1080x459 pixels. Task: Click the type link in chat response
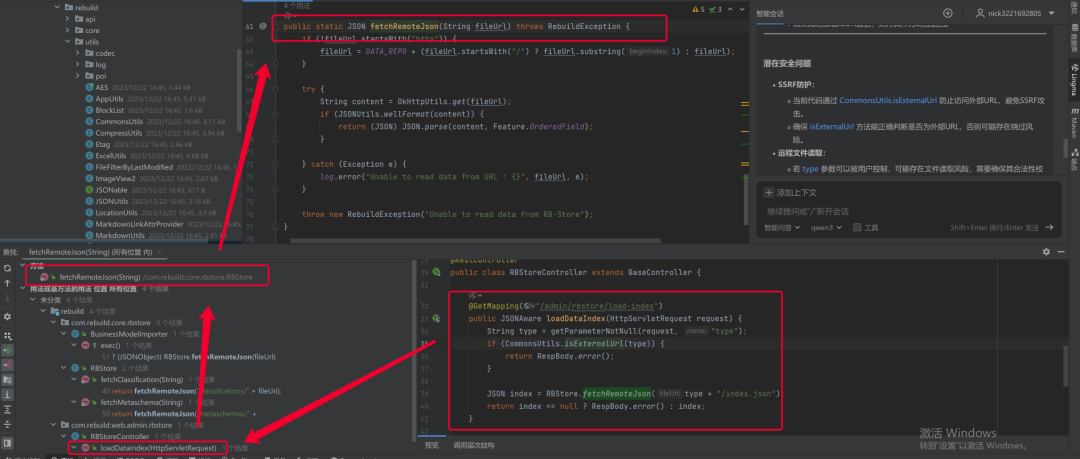click(x=810, y=170)
